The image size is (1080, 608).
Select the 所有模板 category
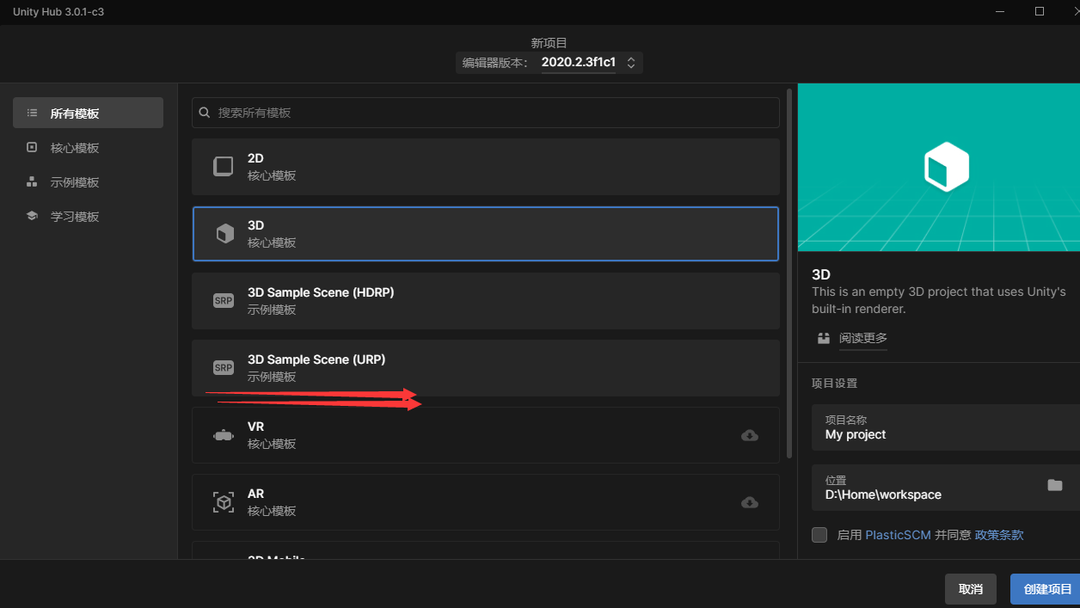[88, 113]
